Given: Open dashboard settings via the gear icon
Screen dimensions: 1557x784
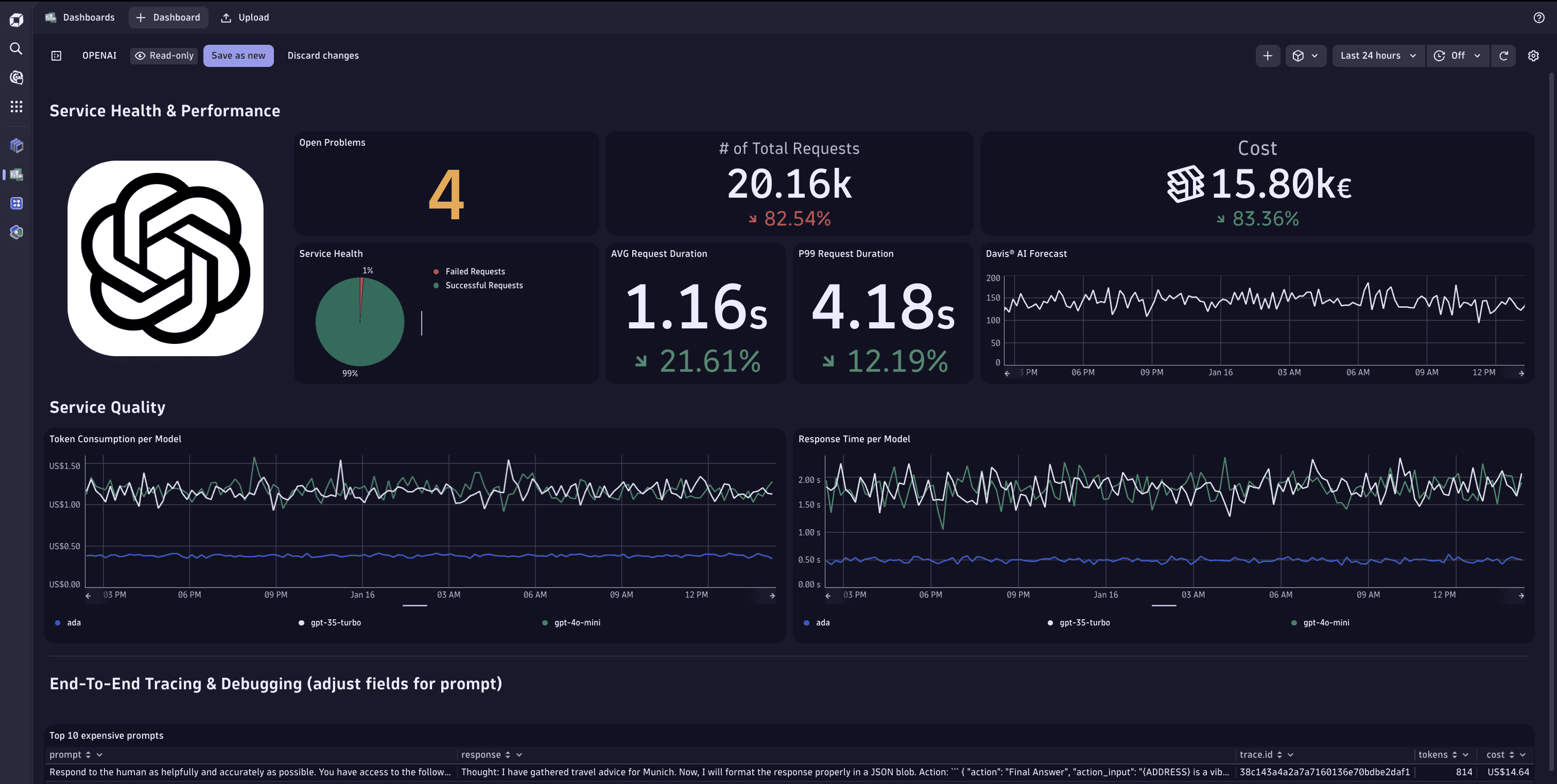Looking at the screenshot, I should tap(1533, 56).
